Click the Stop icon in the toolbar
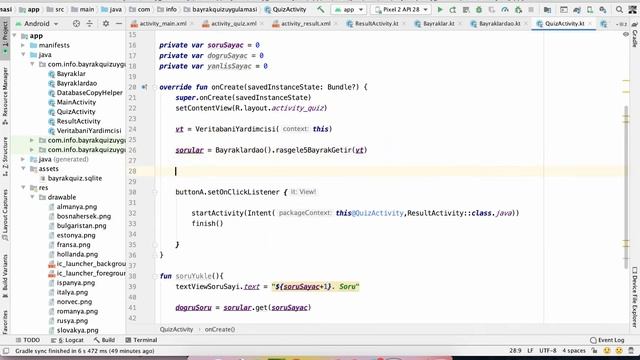This screenshot has width=640, height=360. [x=531, y=9]
